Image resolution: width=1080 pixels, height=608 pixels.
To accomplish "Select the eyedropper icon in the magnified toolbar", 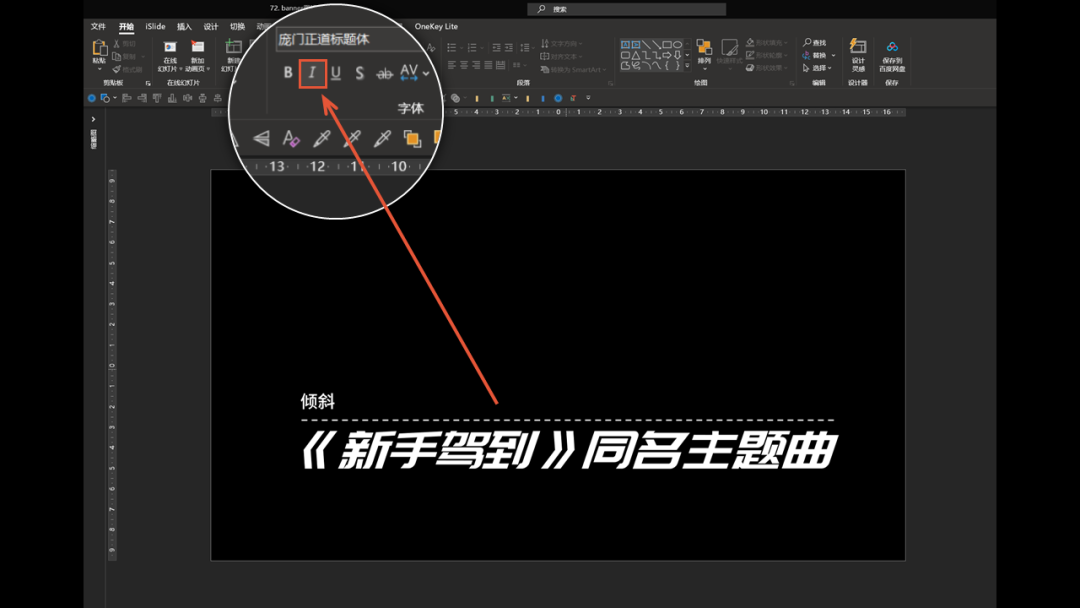I will 320,138.
